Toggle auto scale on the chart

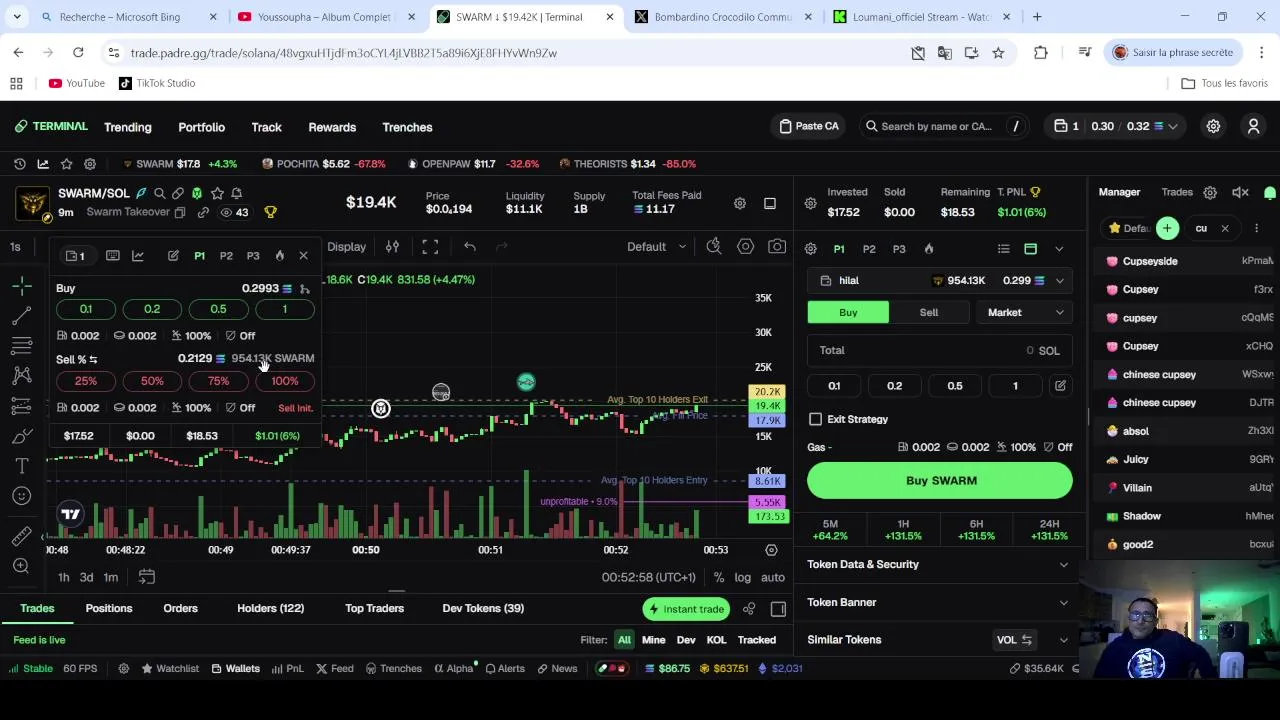(x=773, y=577)
